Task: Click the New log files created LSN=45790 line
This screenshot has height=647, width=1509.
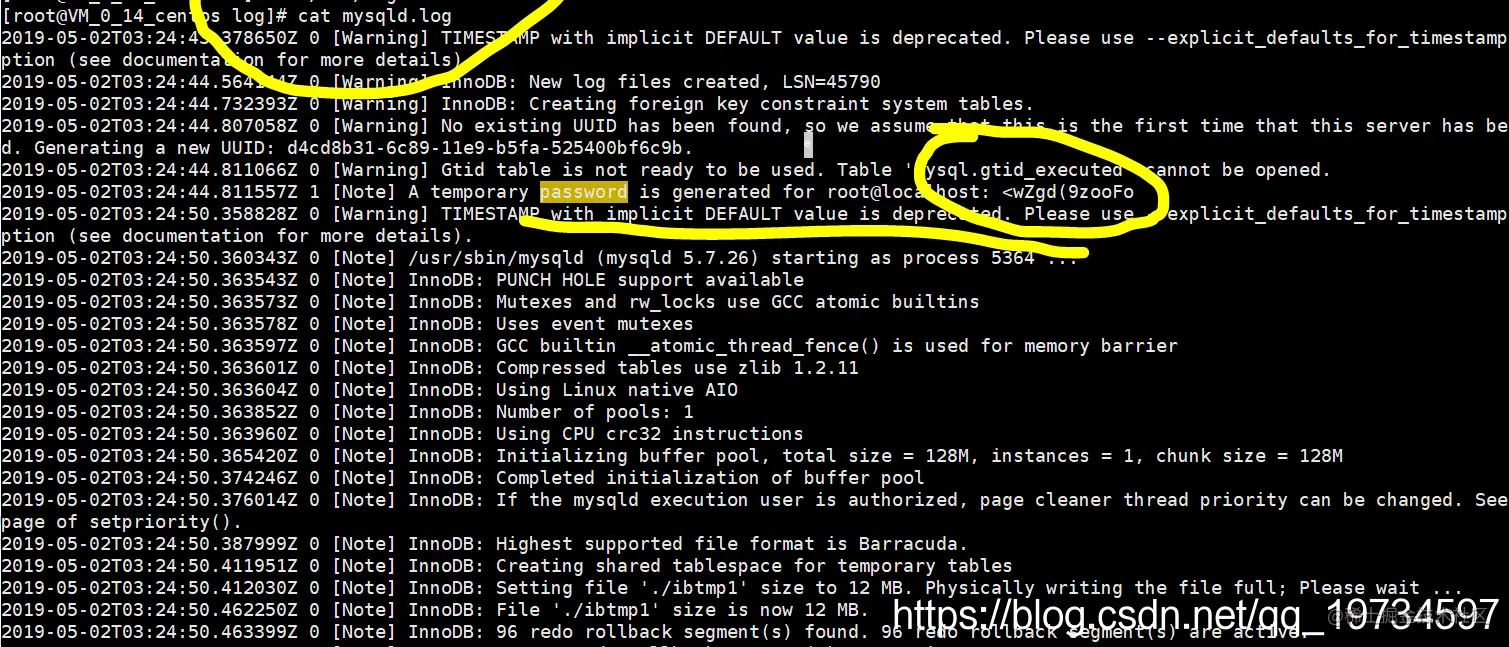Action: (441, 82)
